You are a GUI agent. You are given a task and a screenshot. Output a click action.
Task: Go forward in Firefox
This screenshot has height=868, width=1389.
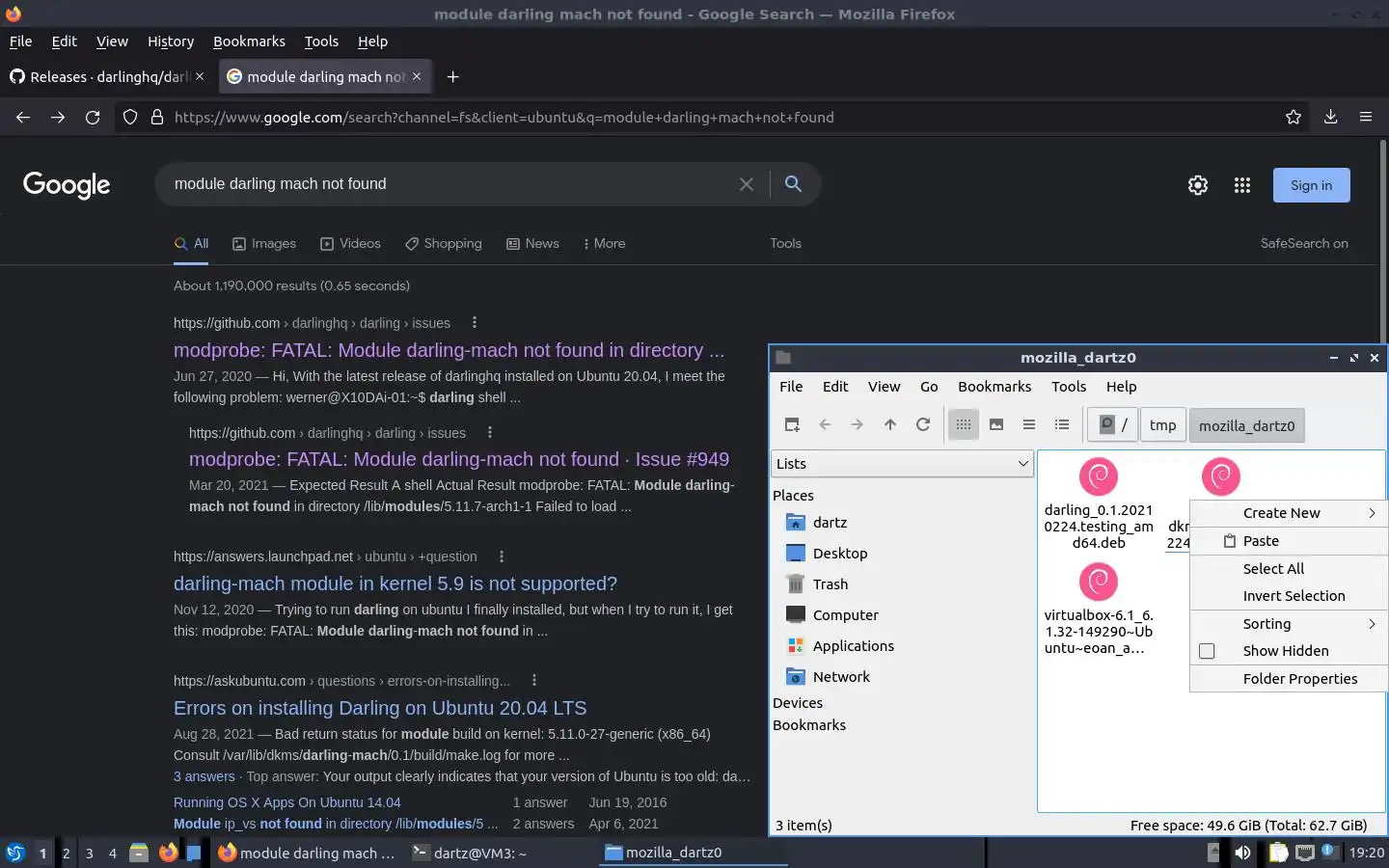[58, 117]
